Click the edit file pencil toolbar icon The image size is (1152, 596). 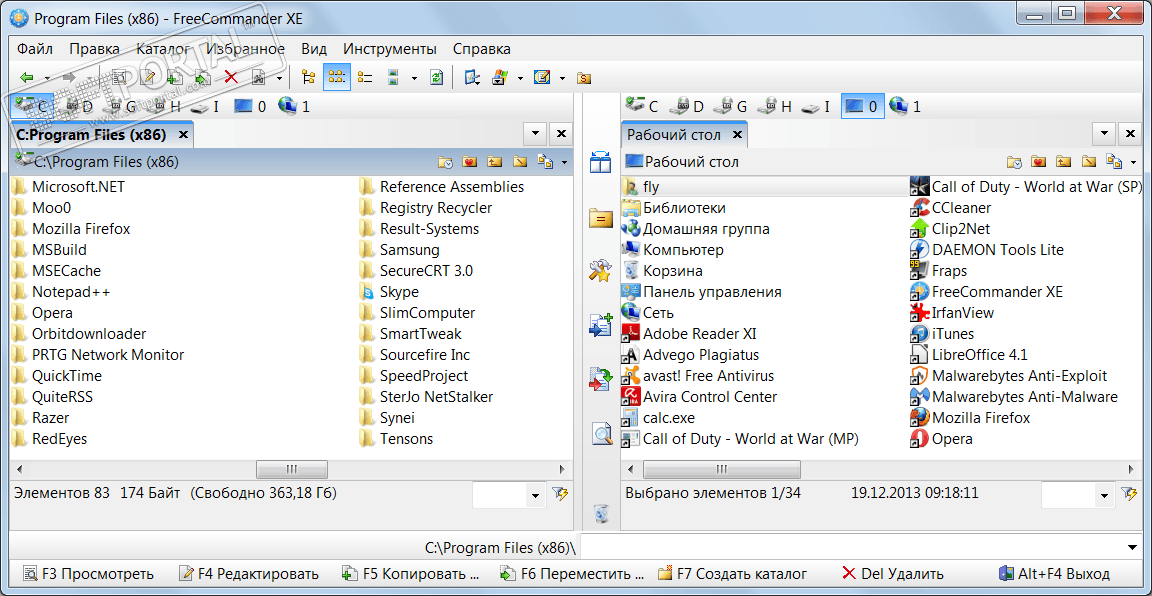pyautogui.click(x=148, y=77)
